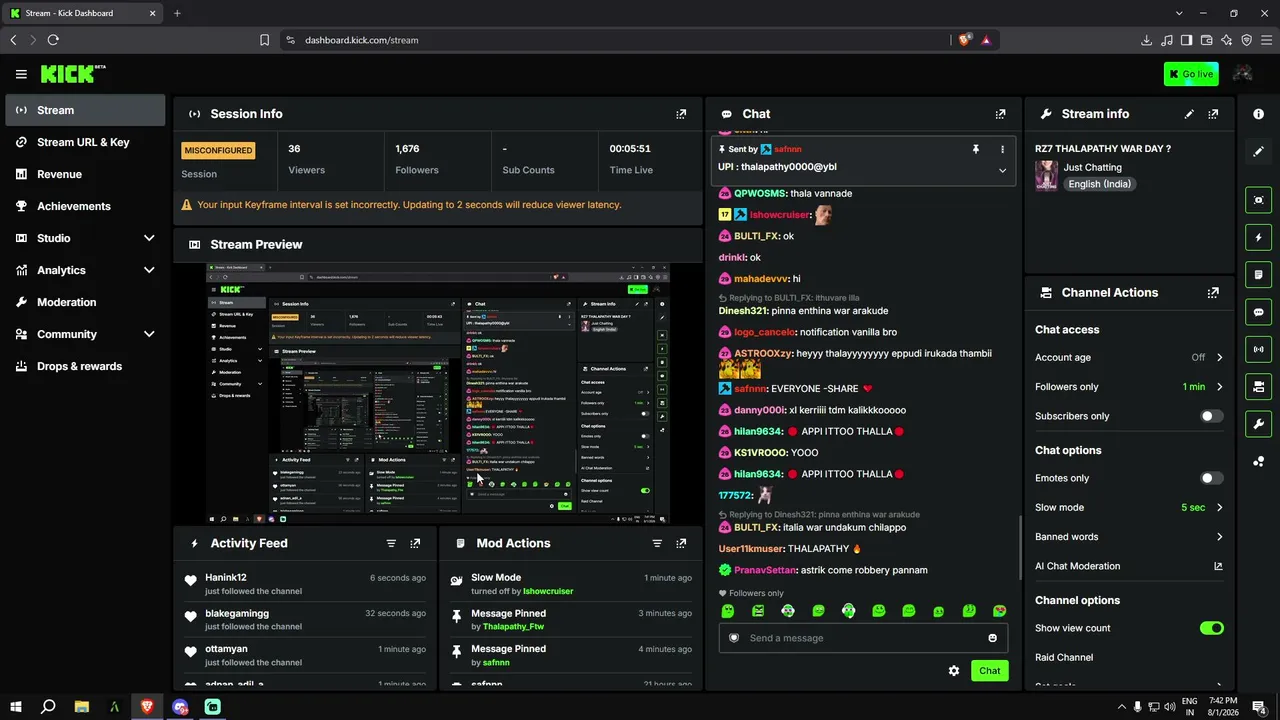The height and width of the screenshot is (720, 1280).
Task: Go to Stream URL & Key
Action: coord(85,142)
